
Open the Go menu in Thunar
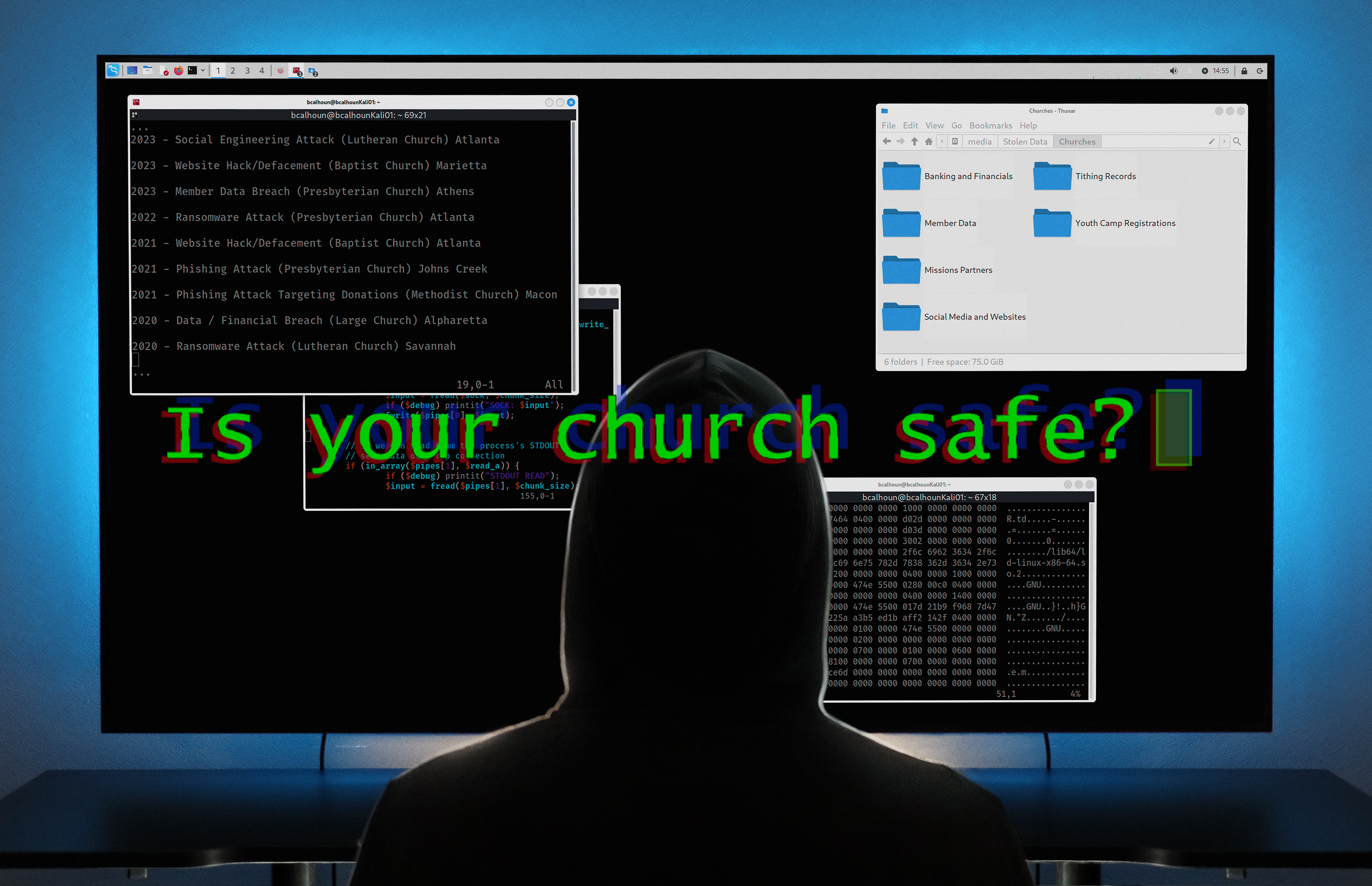pos(956,126)
